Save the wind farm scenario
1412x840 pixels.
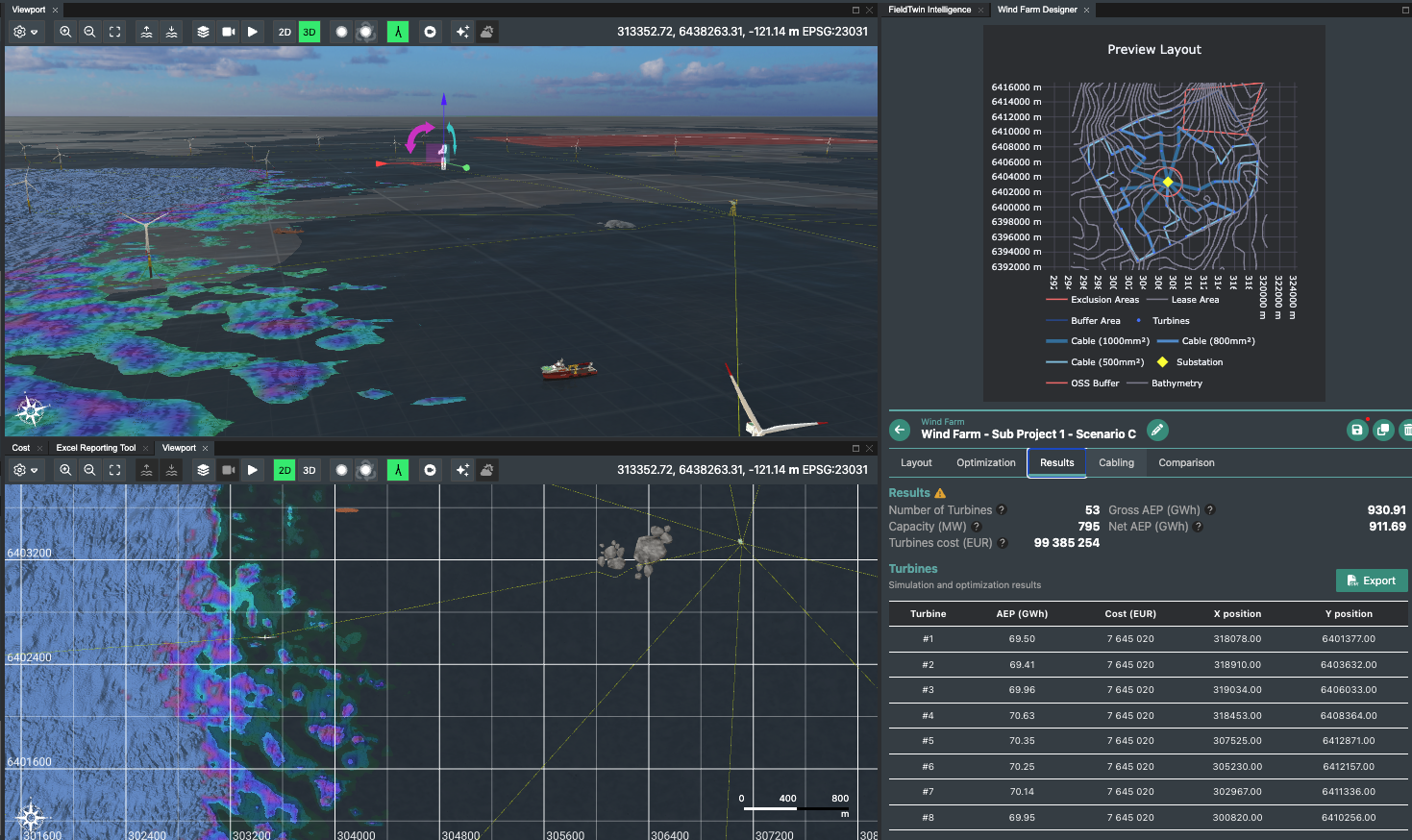[1356, 430]
